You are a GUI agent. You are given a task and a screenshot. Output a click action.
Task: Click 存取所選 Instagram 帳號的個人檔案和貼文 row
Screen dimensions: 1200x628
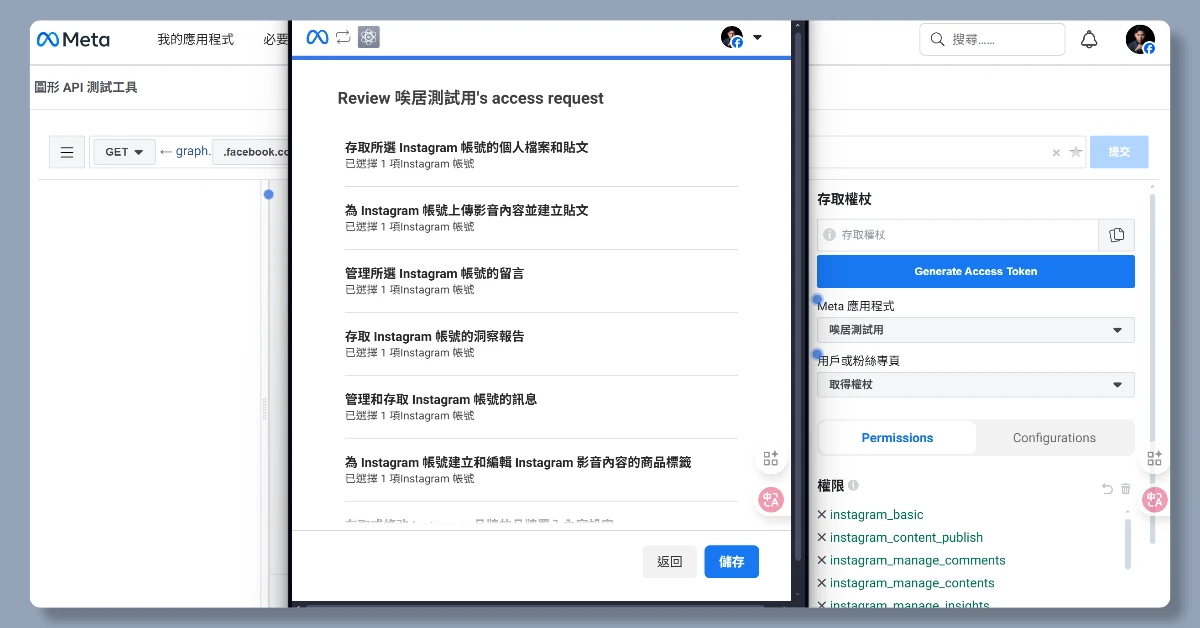pyautogui.click(x=541, y=155)
